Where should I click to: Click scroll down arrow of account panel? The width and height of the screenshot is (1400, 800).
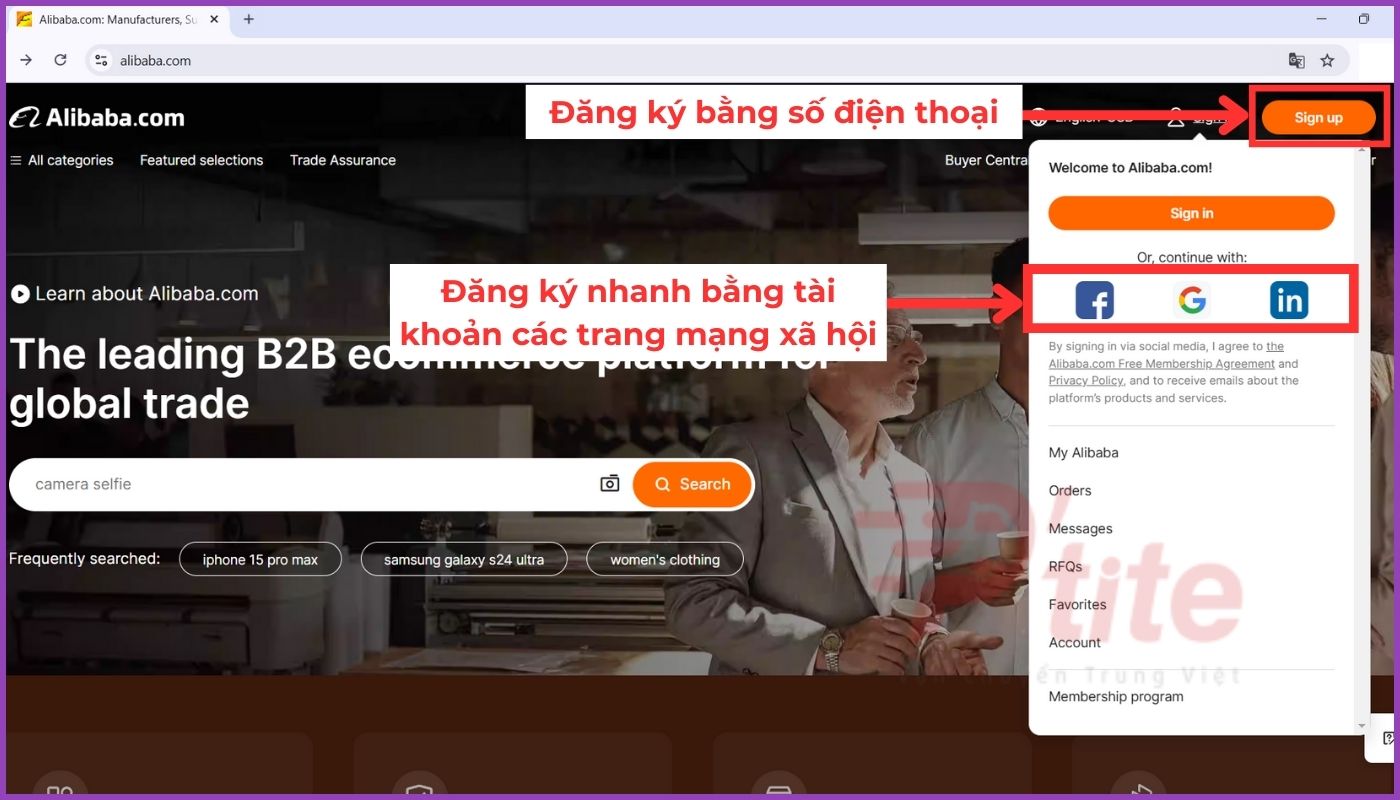coord(1362,725)
